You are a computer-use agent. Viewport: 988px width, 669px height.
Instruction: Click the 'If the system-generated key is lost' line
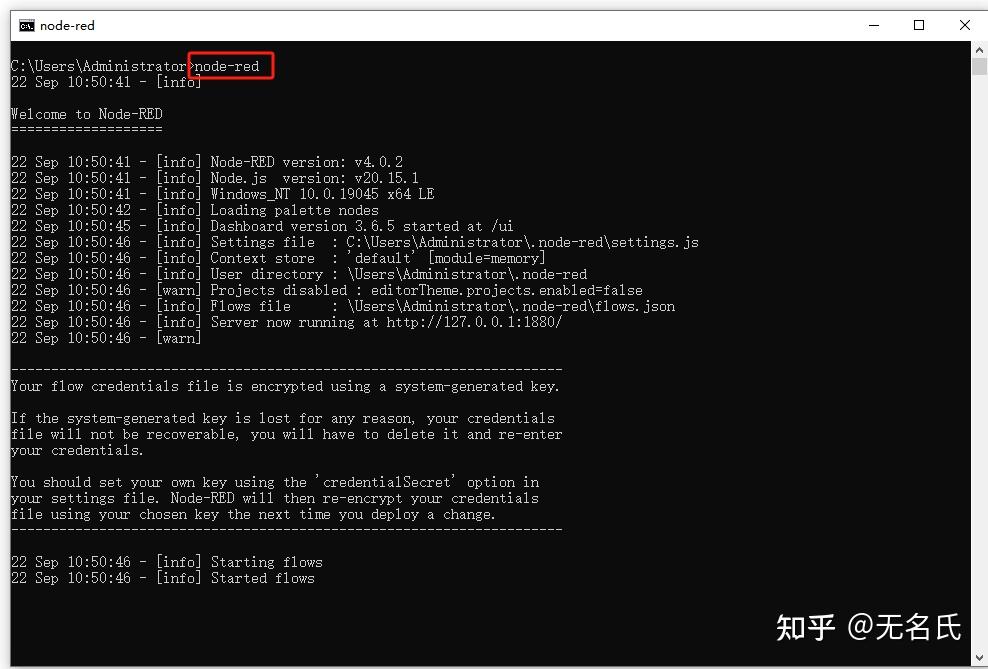pyautogui.click(x=283, y=418)
